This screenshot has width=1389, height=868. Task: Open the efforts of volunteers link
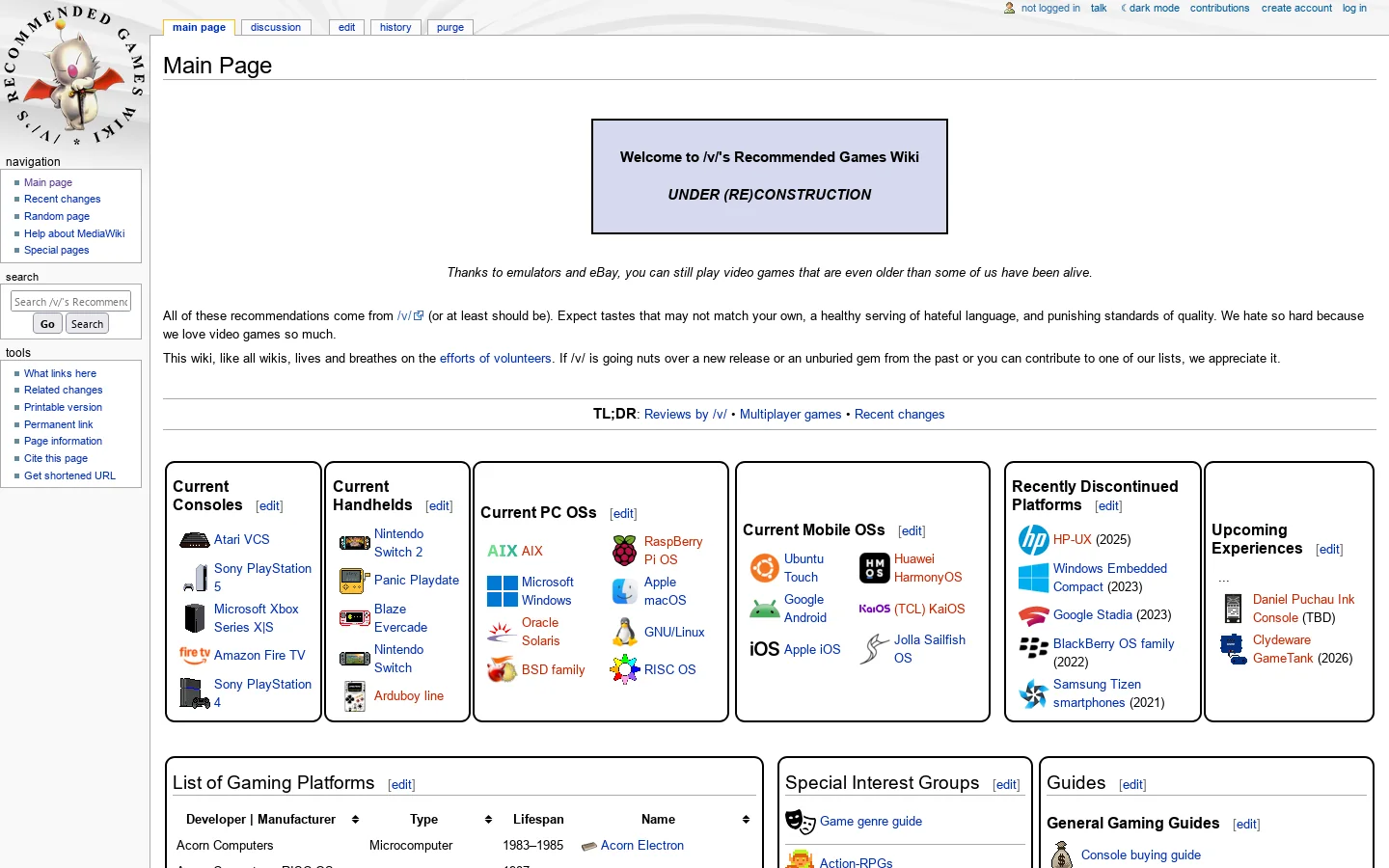(496, 359)
